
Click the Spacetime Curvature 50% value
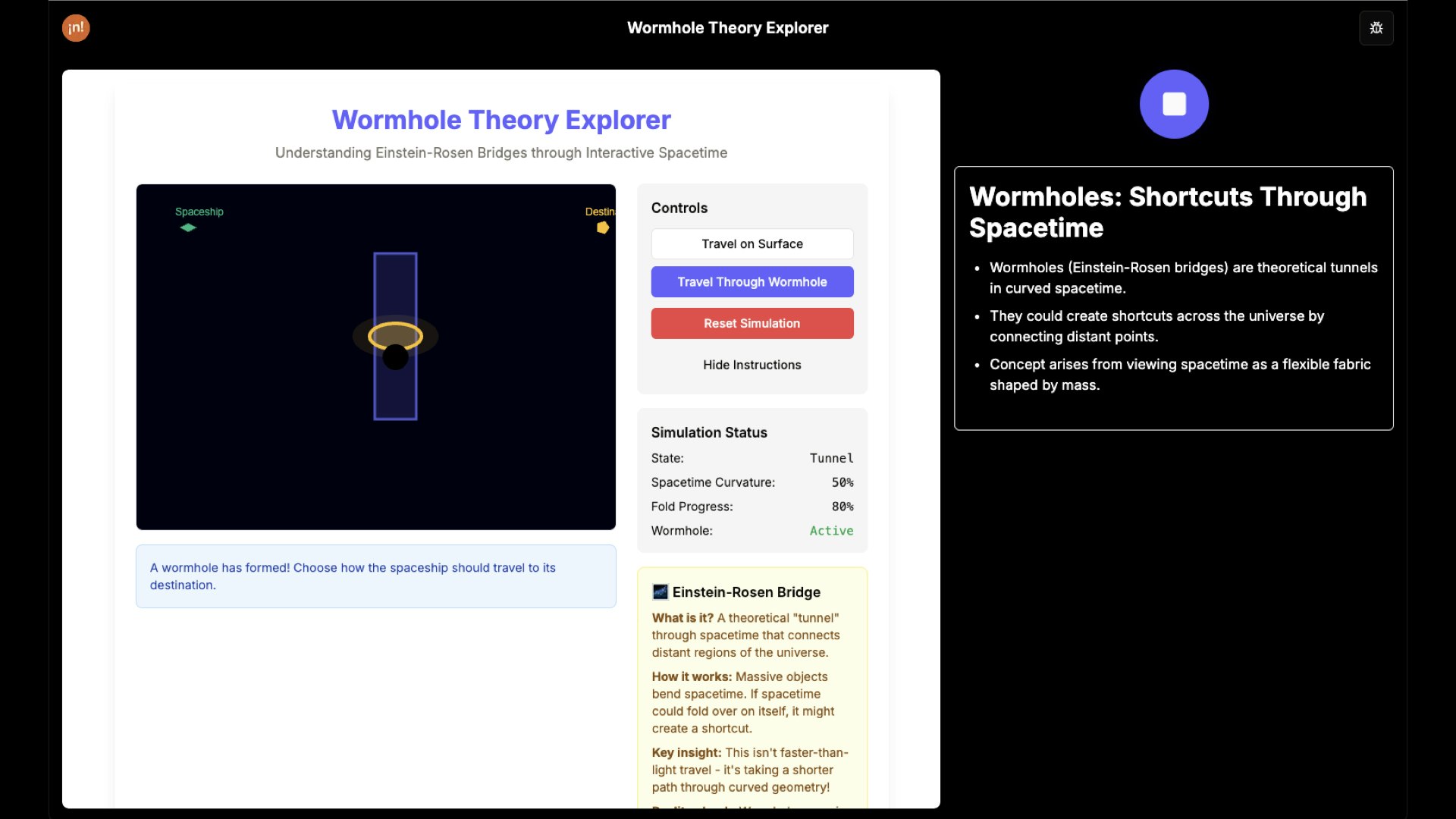(843, 482)
